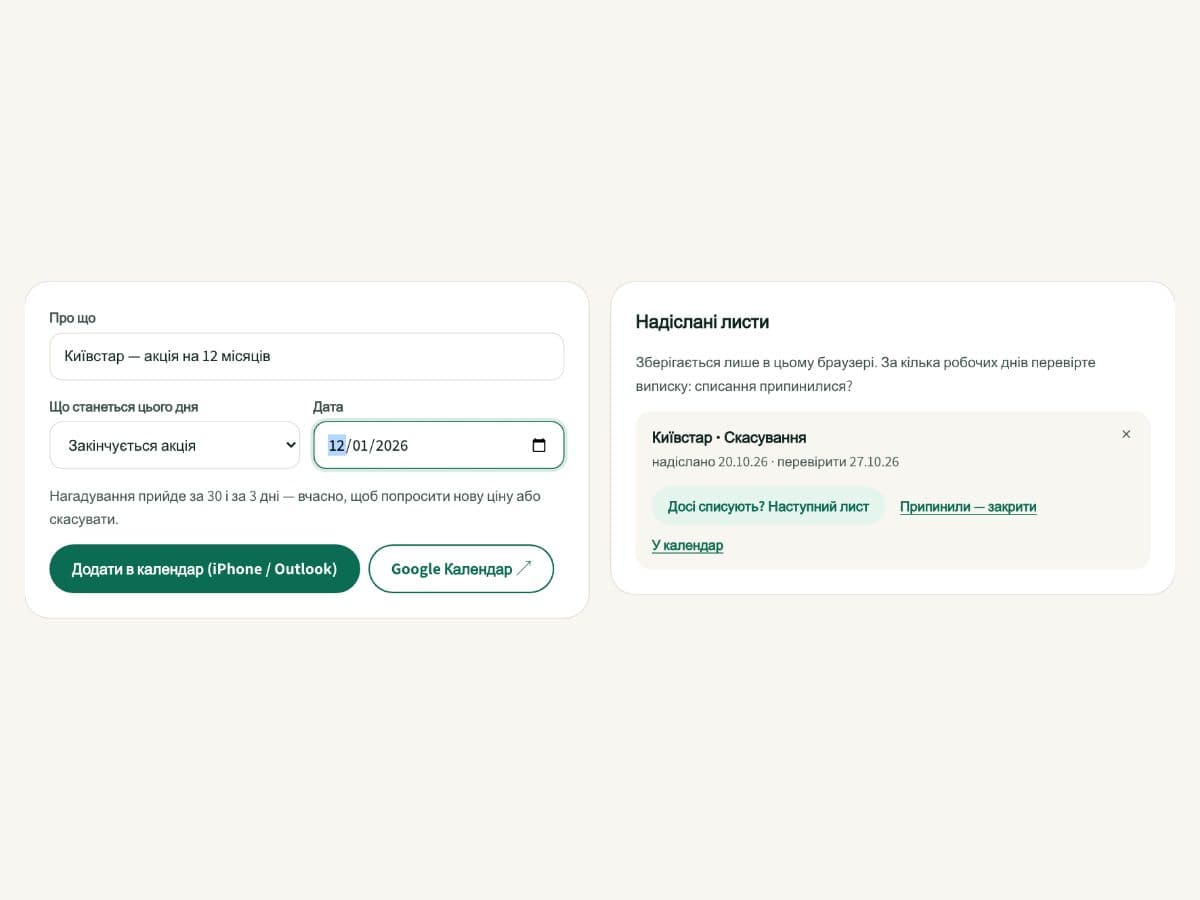
Task: Click the Київстар · Скасування card title
Action: (729, 437)
